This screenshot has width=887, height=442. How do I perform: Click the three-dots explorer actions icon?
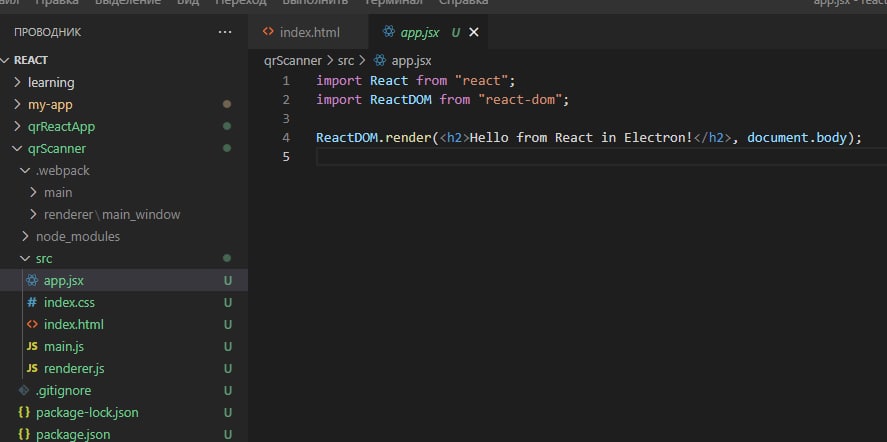coord(224,32)
